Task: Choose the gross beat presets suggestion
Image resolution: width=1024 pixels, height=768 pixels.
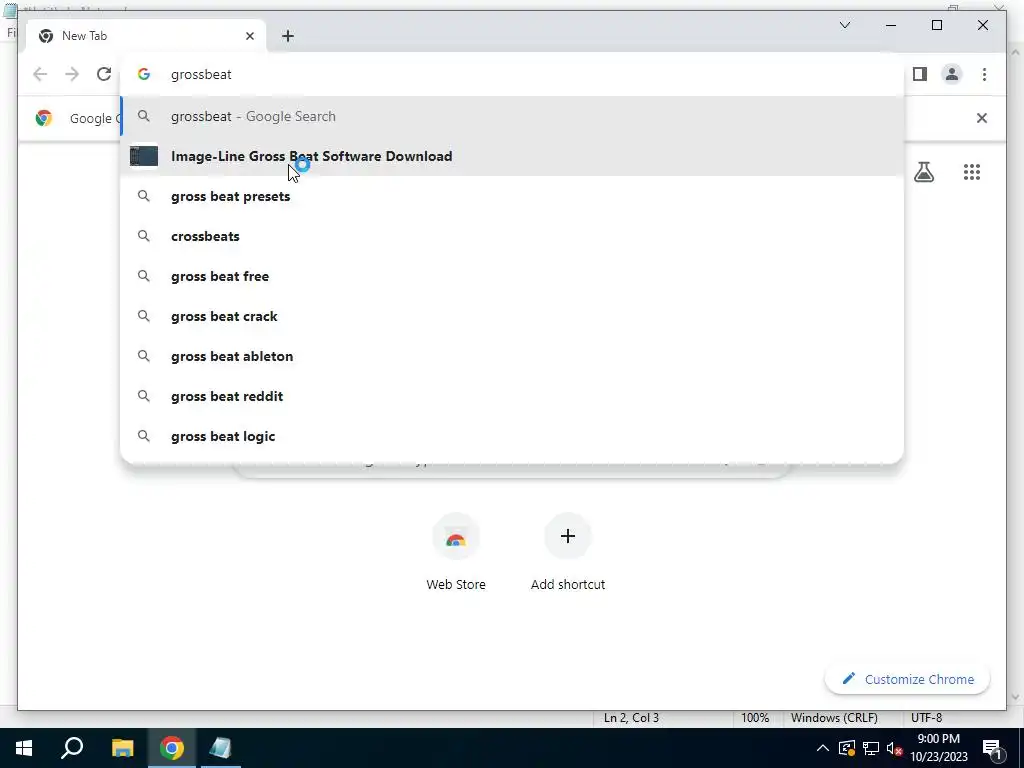Action: click(x=513, y=196)
